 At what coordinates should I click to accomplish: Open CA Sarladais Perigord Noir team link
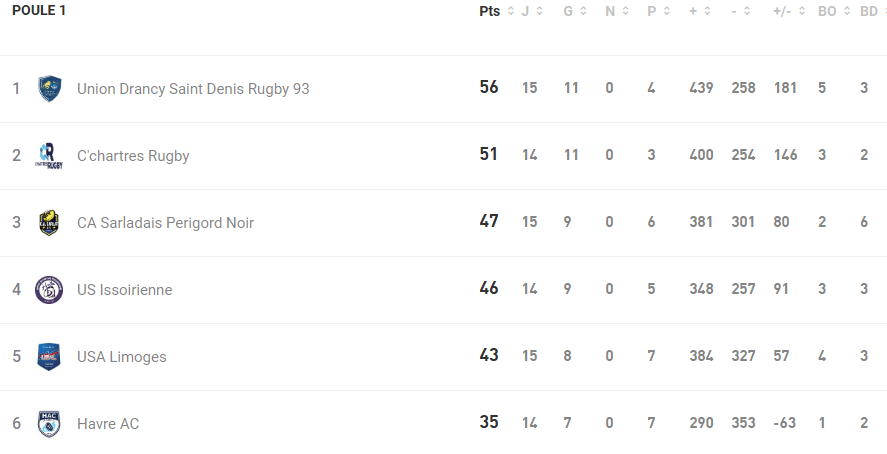165,222
